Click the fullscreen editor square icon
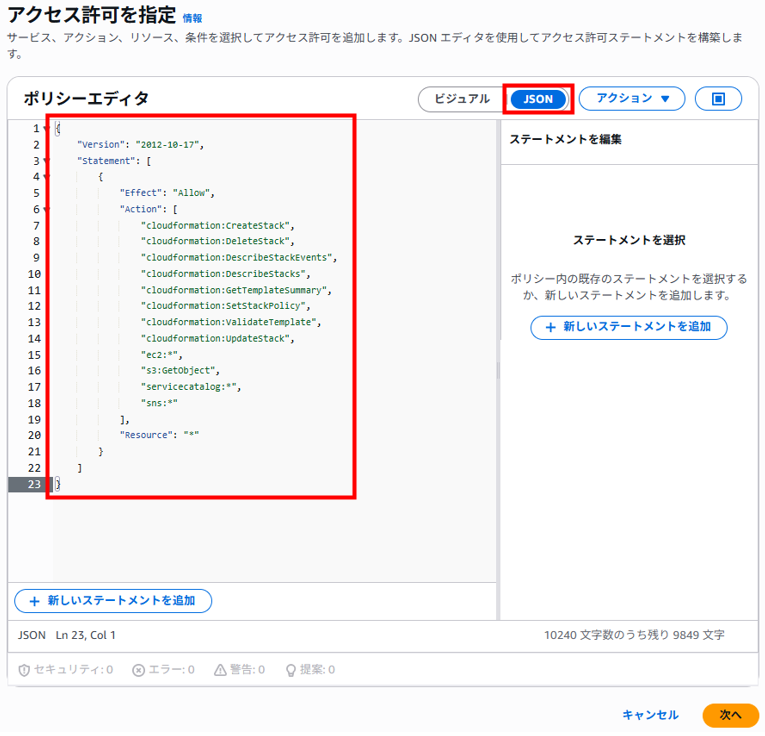Image resolution: width=765 pixels, height=736 pixels. [x=718, y=99]
